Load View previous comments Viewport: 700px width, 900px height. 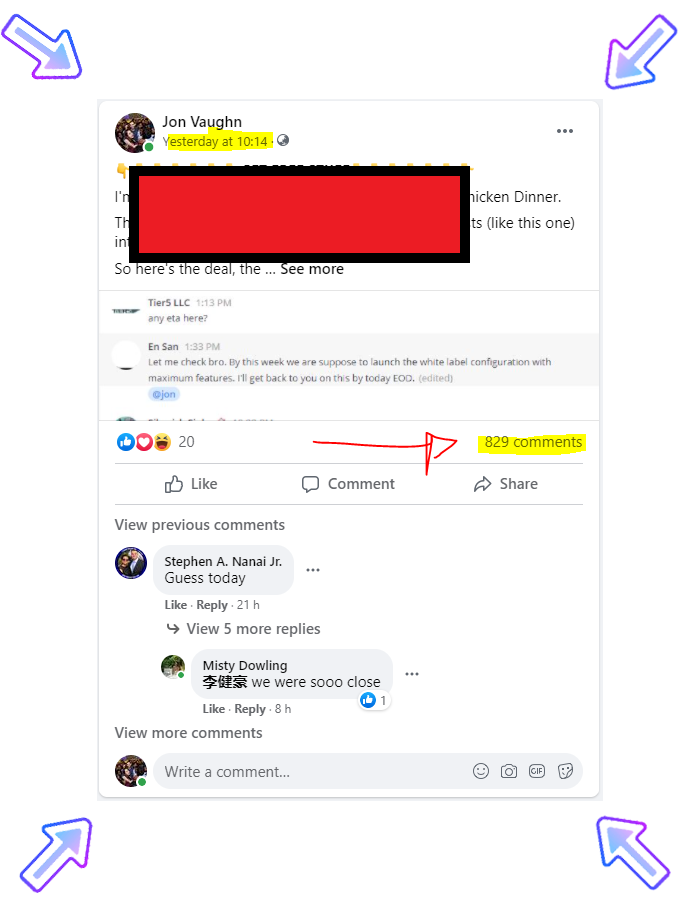(199, 525)
